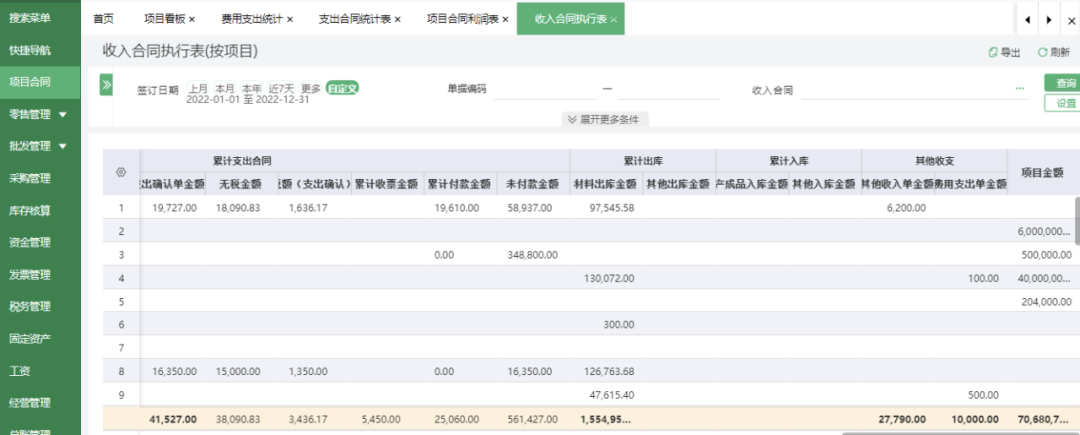Close the 收入合同执行表 tab
Viewport: 1080px width, 435px height.
point(613,19)
